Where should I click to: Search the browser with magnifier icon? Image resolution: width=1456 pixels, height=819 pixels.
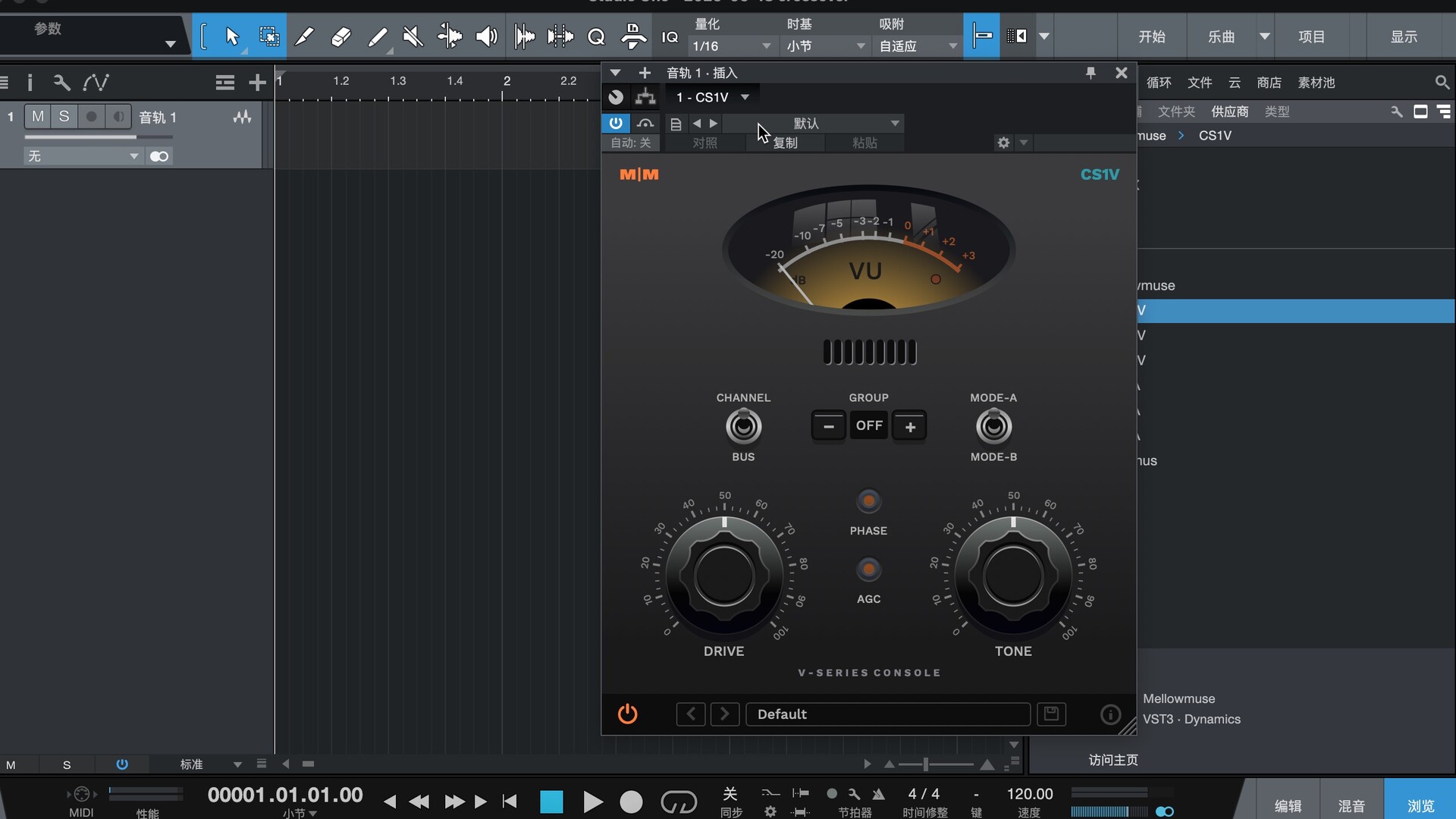pos(1442,82)
